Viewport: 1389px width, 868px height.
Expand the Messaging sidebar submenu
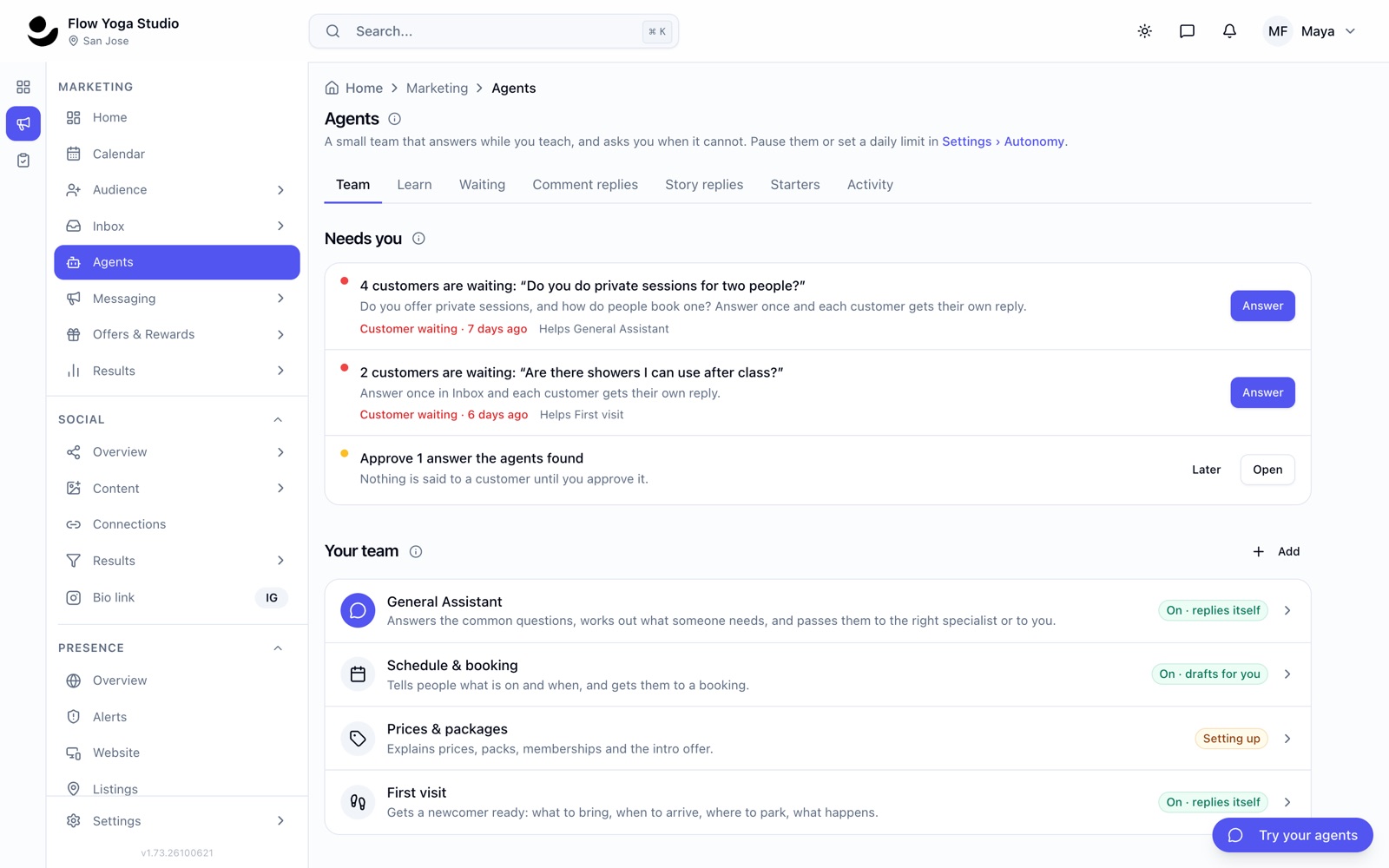(x=280, y=299)
